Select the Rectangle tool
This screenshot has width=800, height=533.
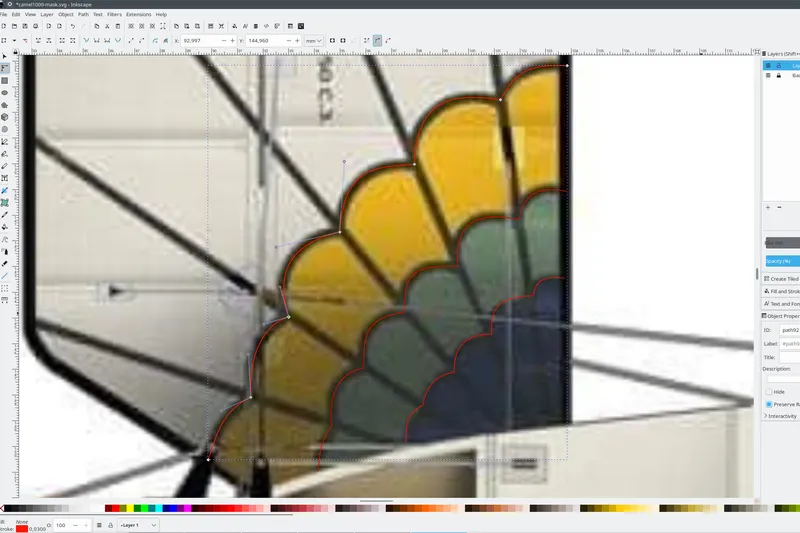[x=5, y=81]
